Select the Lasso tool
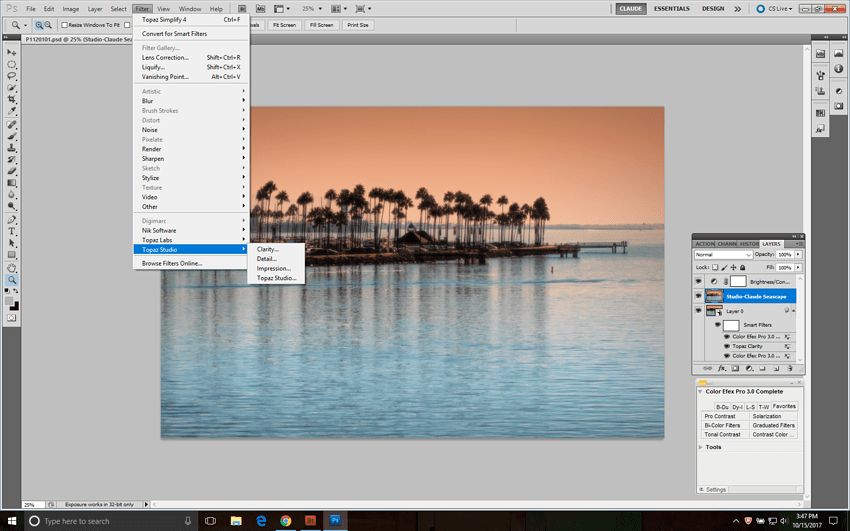This screenshot has width=850, height=531. (12, 76)
